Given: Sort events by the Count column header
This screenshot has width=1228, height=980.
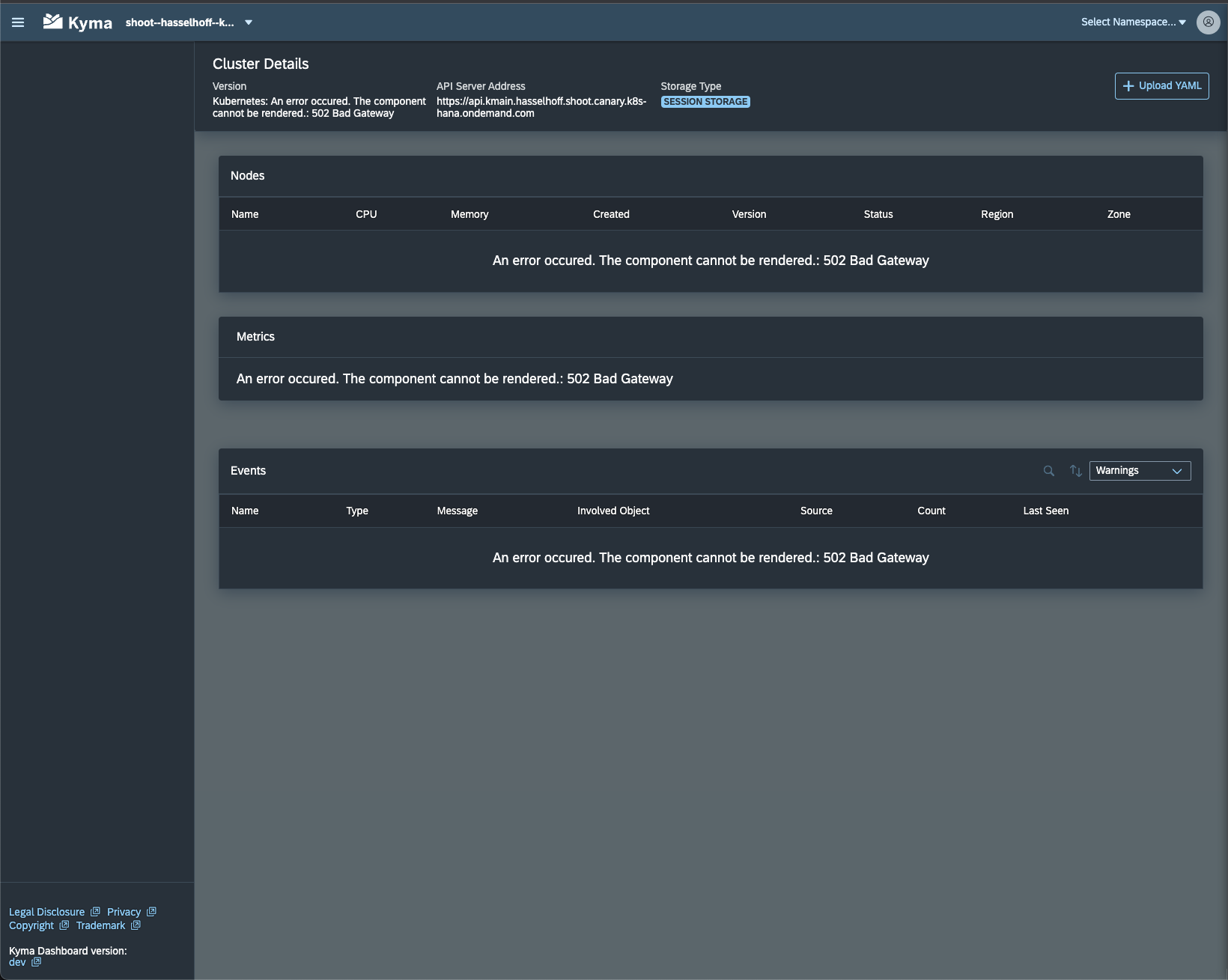Looking at the screenshot, I should coord(931,511).
